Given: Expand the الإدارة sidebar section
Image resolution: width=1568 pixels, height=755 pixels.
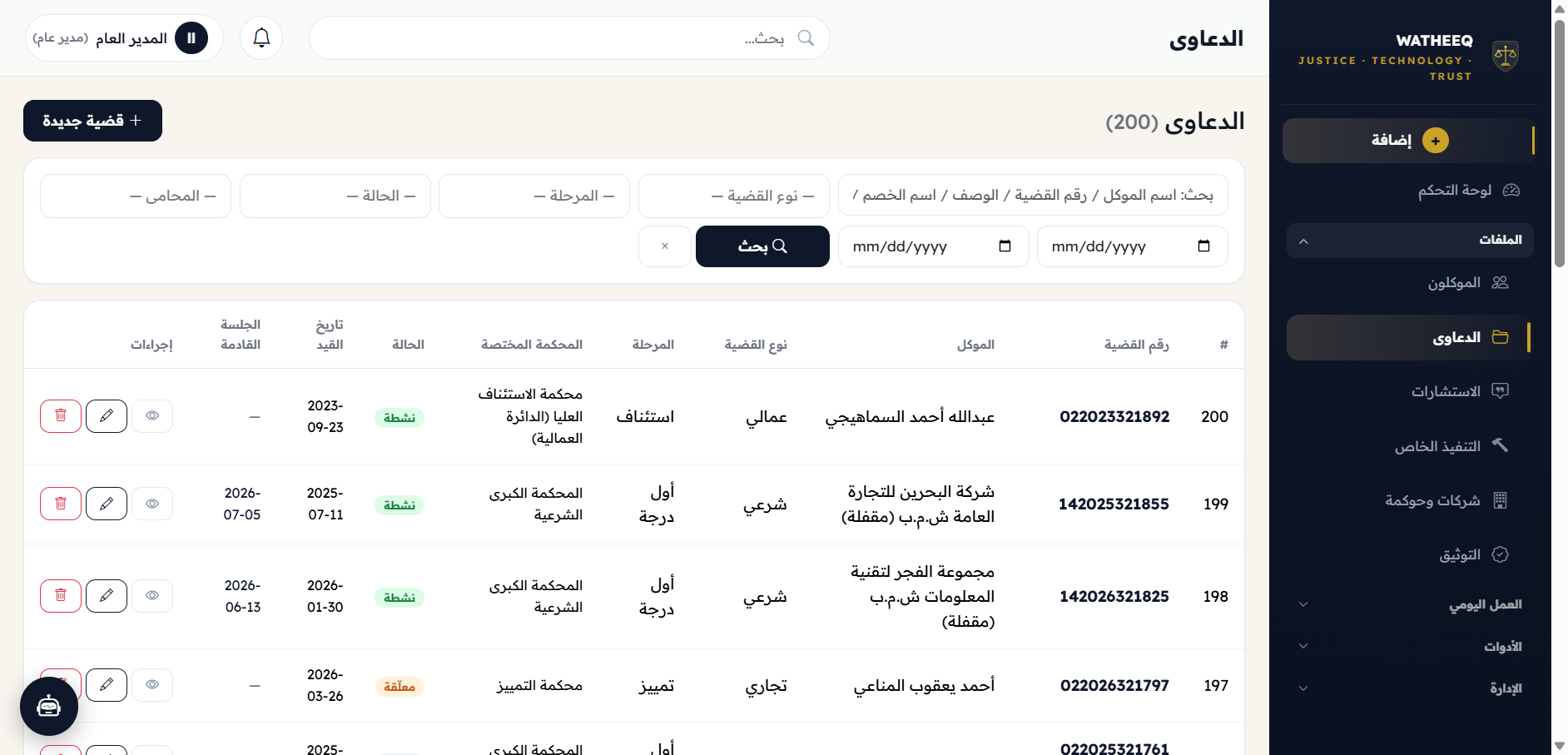Looking at the screenshot, I should point(1410,688).
